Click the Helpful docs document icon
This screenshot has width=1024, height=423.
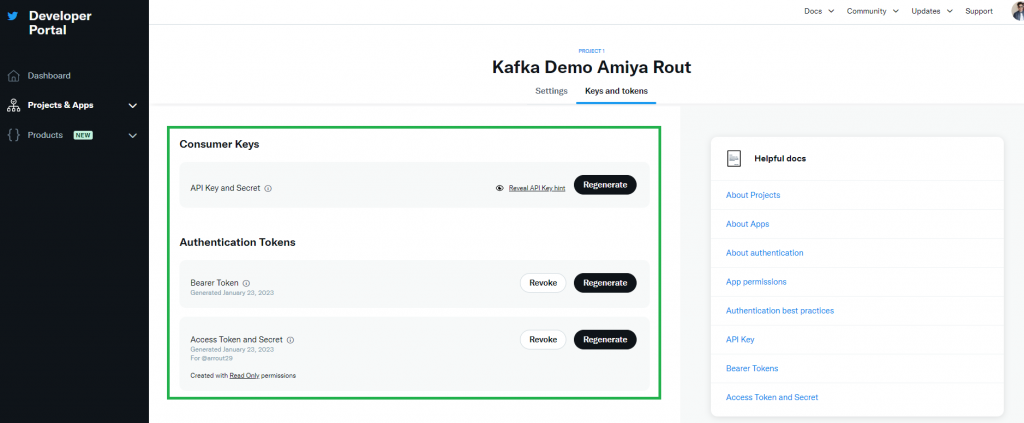click(x=734, y=158)
